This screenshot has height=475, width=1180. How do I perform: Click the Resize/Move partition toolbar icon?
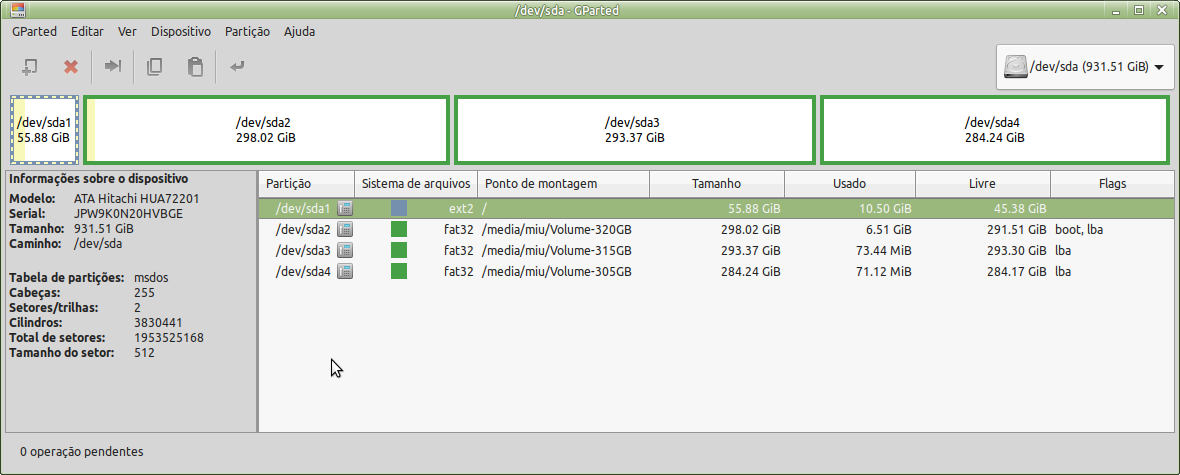tap(113, 67)
